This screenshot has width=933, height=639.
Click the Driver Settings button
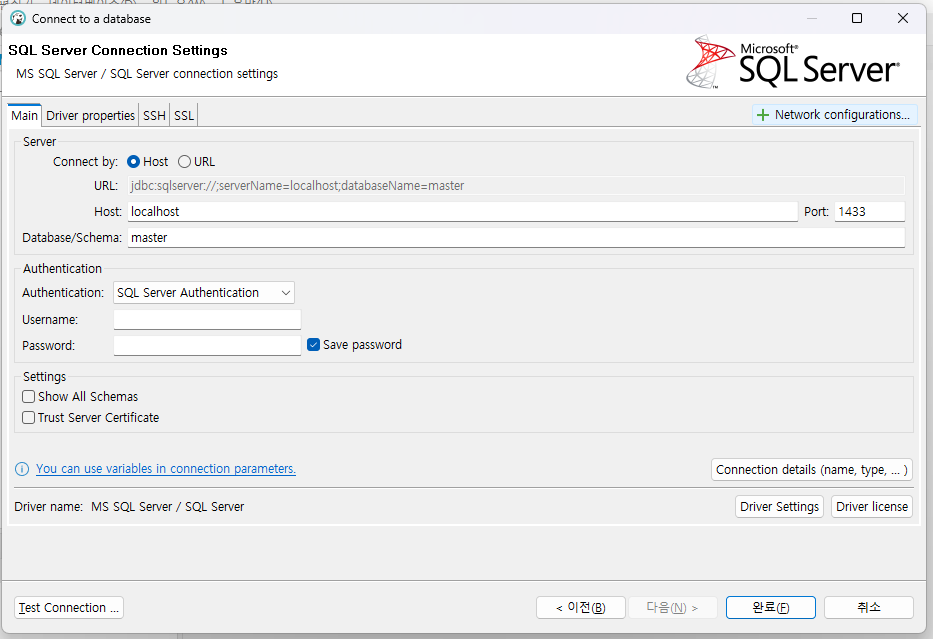[x=779, y=506]
